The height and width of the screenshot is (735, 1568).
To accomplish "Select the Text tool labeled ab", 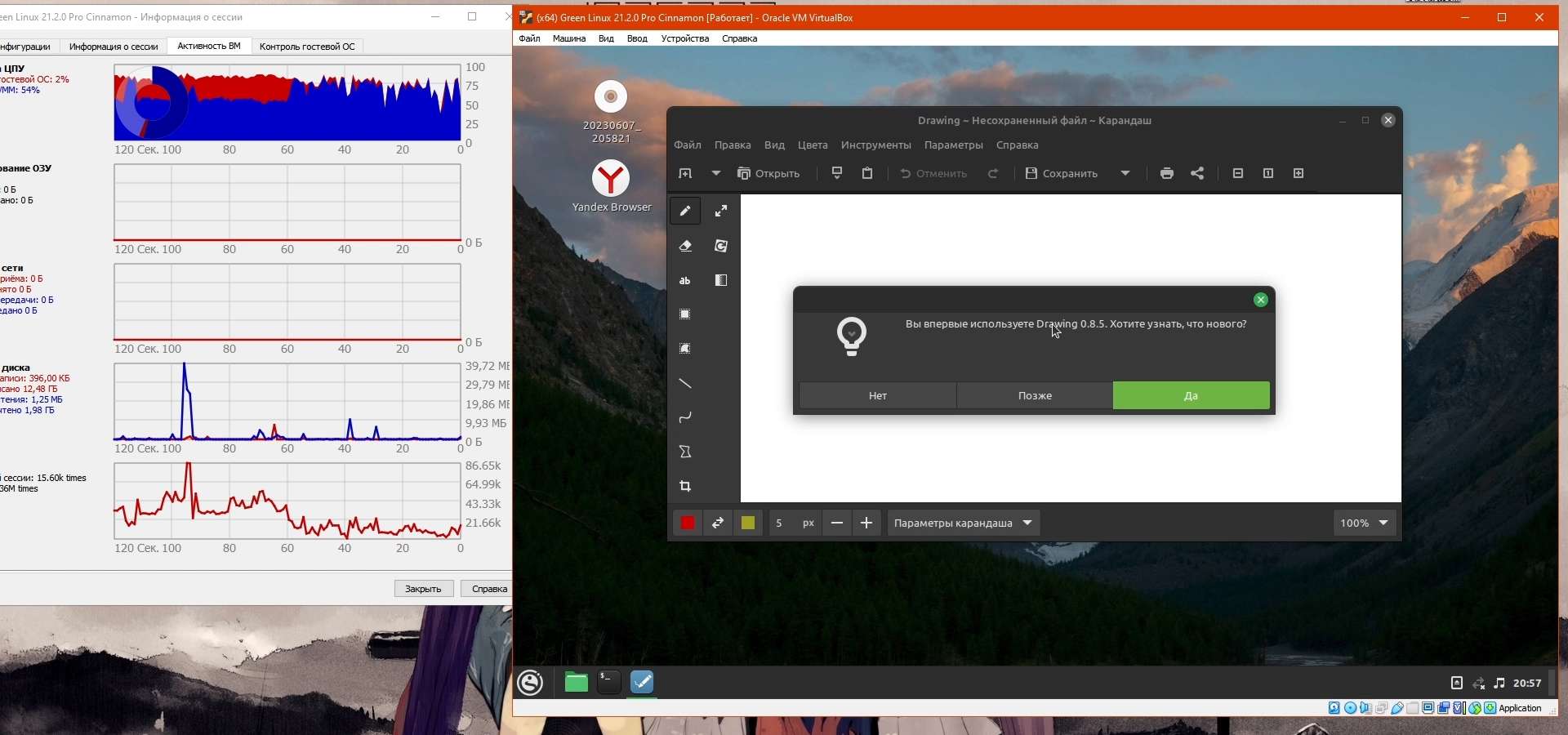I will pyautogui.click(x=686, y=281).
